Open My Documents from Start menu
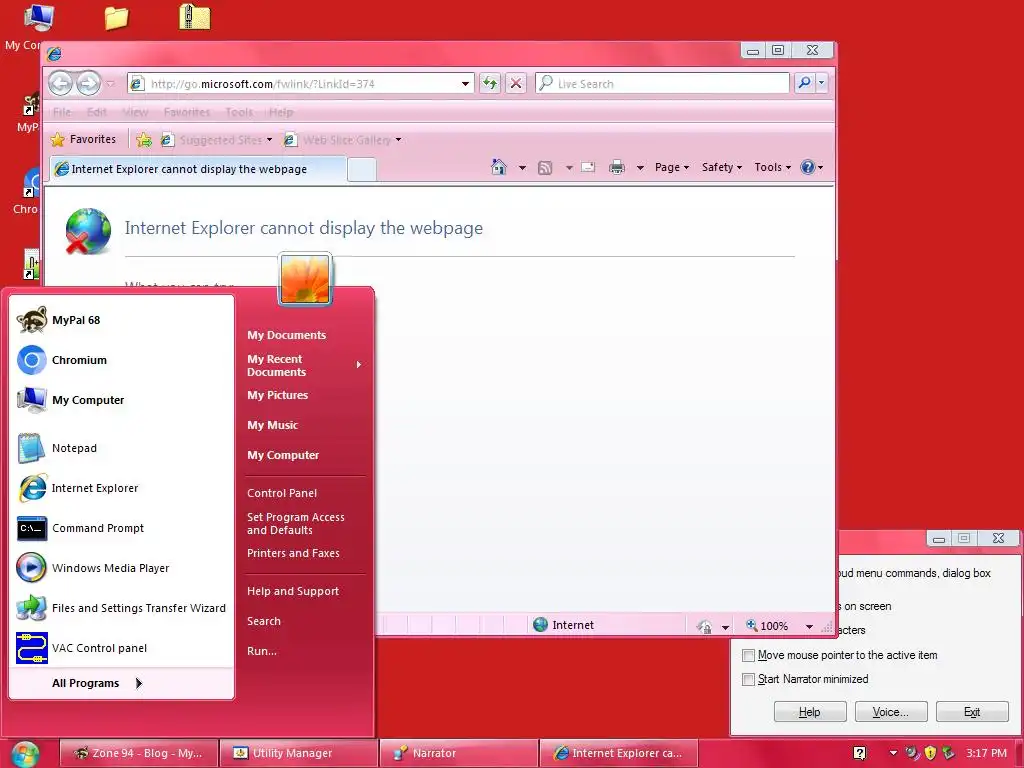Viewport: 1024px width, 768px height. 287,335
